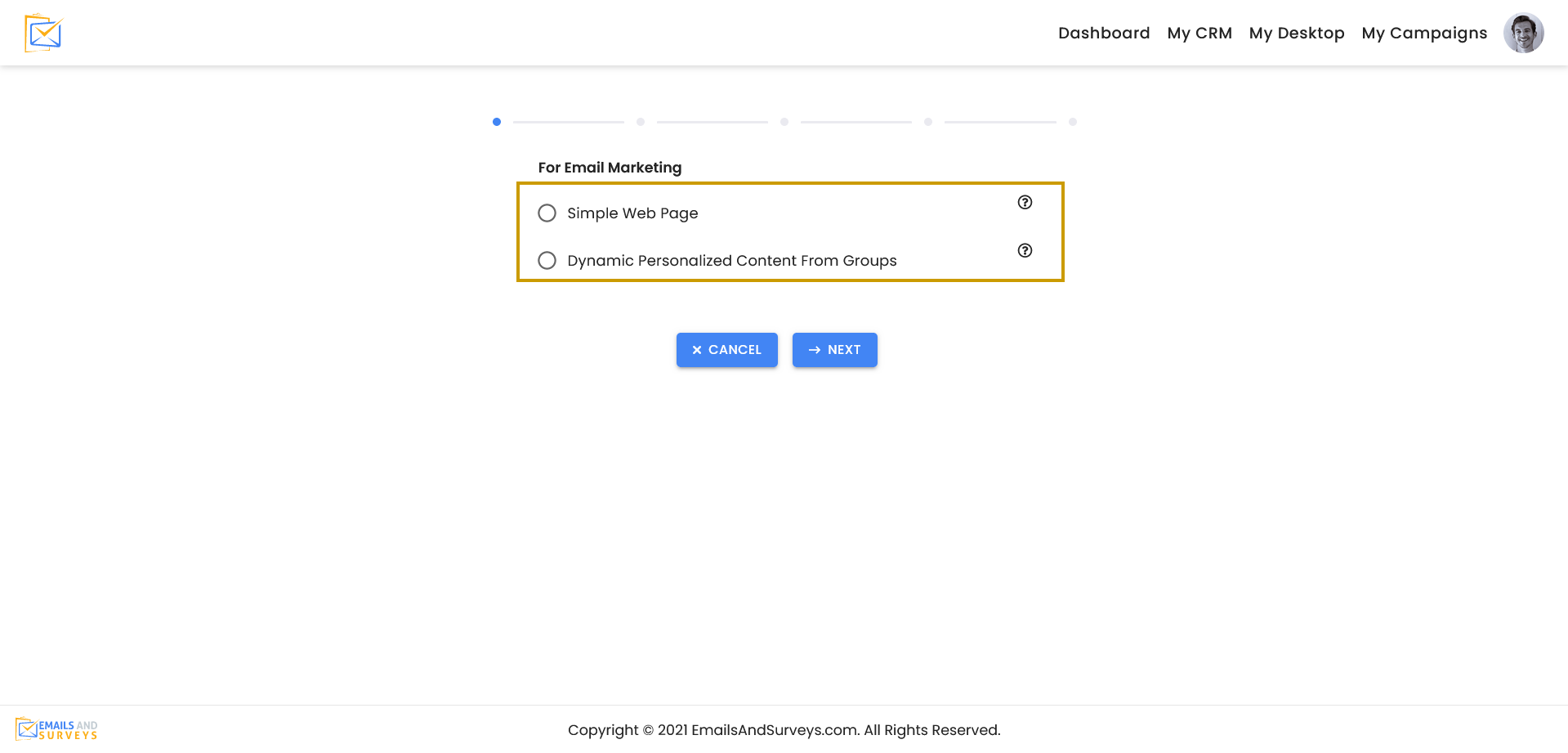Go to the Dashboard menu item
This screenshot has width=1568, height=753.
[1103, 33]
